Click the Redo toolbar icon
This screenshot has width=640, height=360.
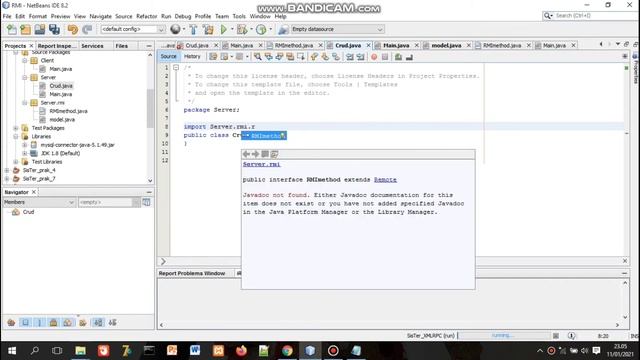(87, 29)
